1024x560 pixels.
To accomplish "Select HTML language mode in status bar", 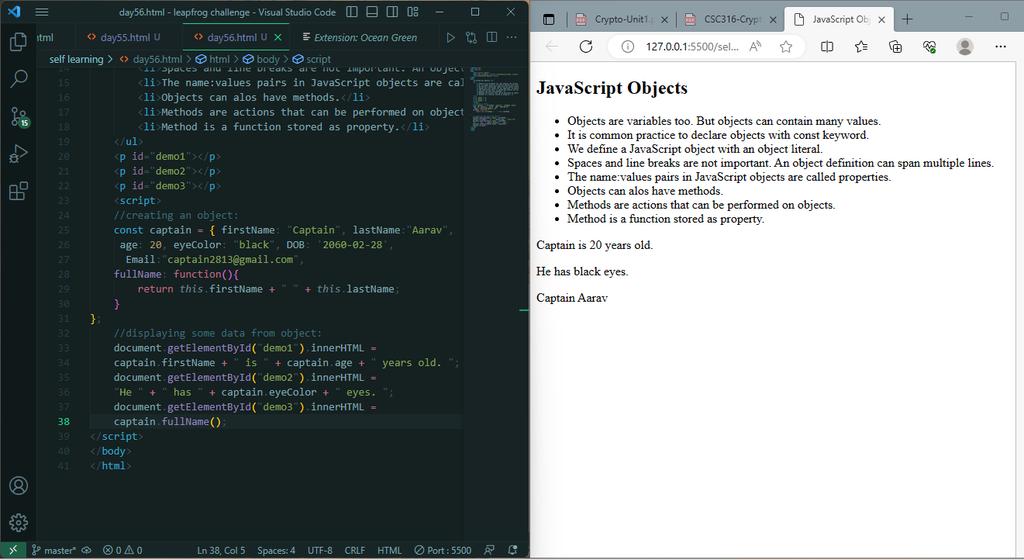I will [x=389, y=550].
